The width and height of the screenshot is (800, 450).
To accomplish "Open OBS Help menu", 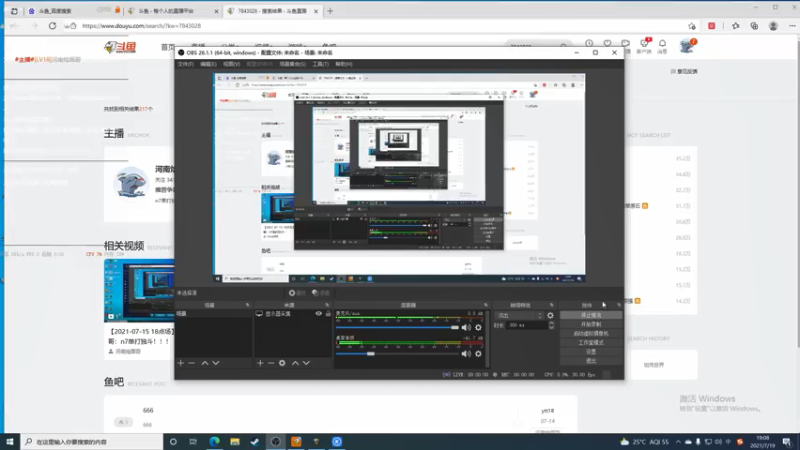I will (x=344, y=64).
